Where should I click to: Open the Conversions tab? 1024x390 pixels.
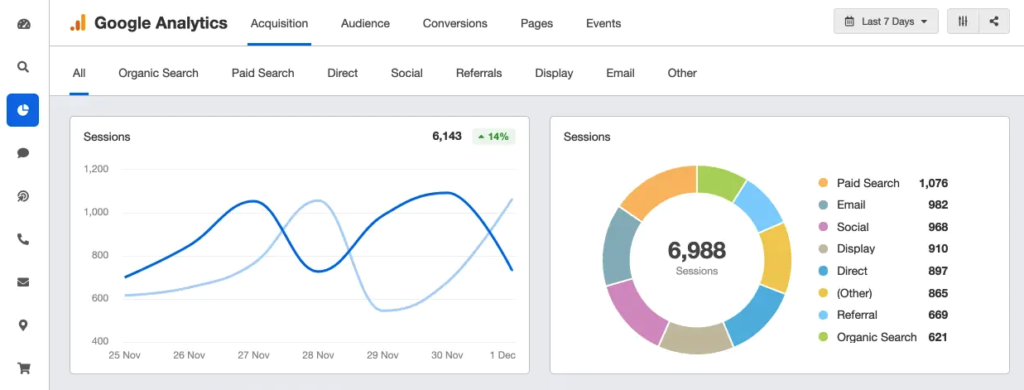(x=455, y=24)
